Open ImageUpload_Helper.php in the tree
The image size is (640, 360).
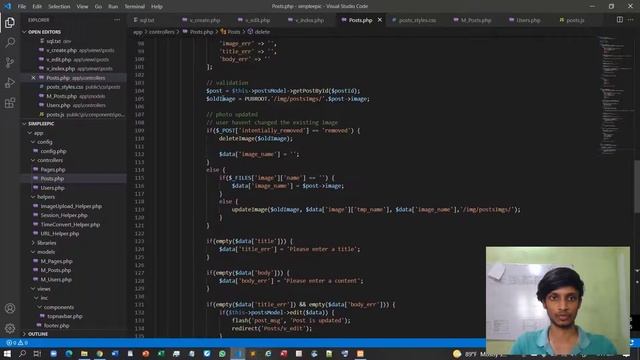tap(71, 206)
